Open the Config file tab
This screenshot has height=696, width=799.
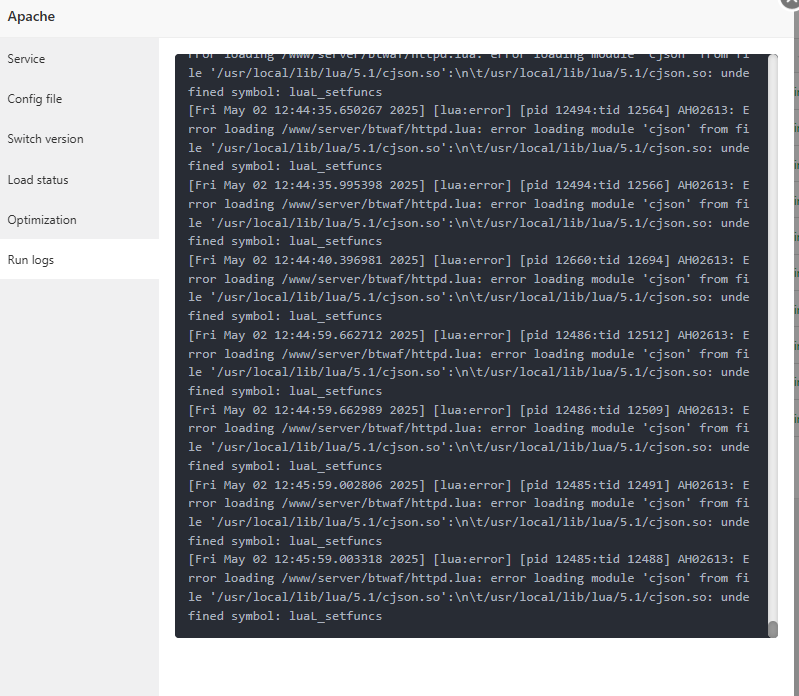pyautogui.click(x=79, y=99)
